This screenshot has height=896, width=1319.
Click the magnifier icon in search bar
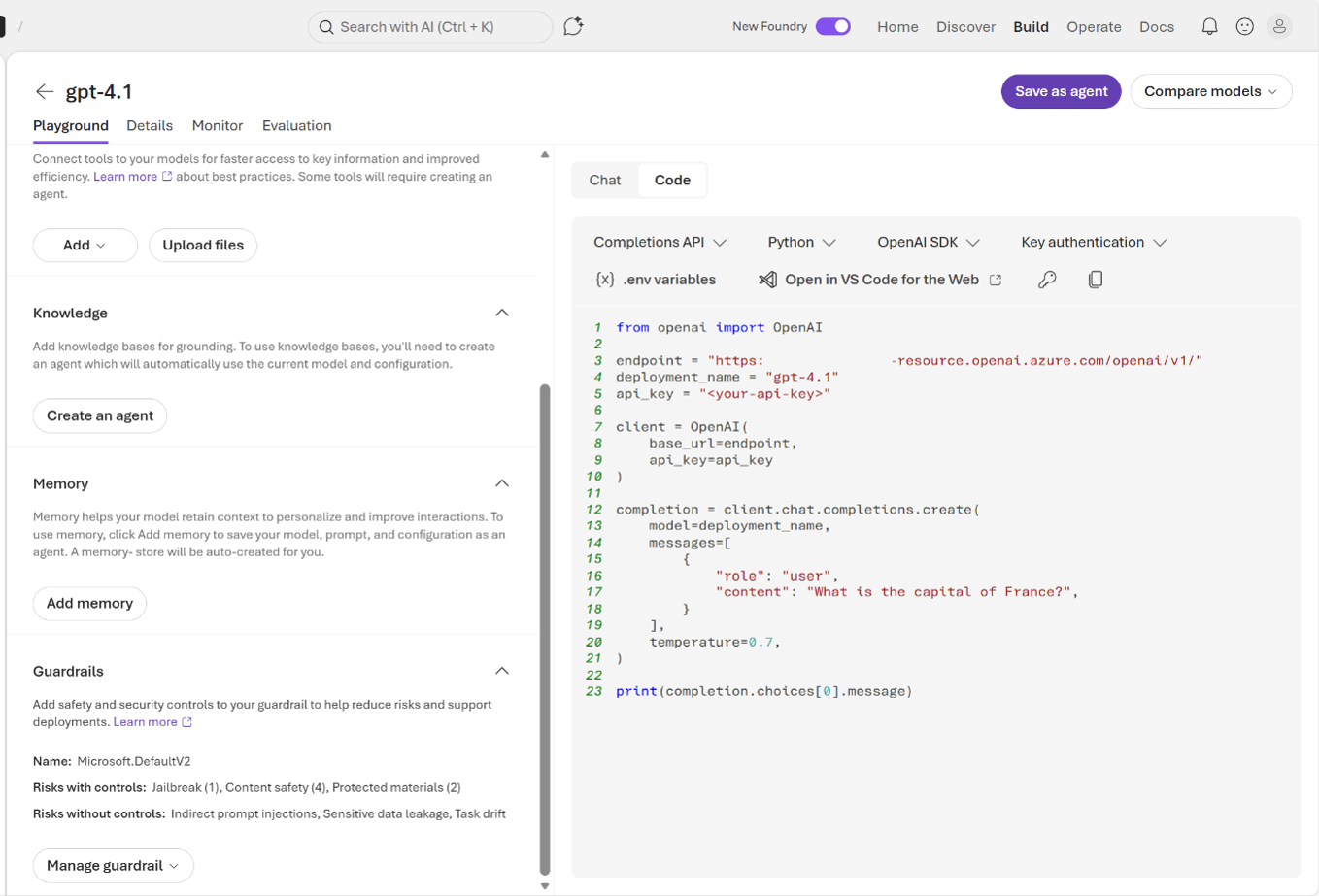(326, 27)
